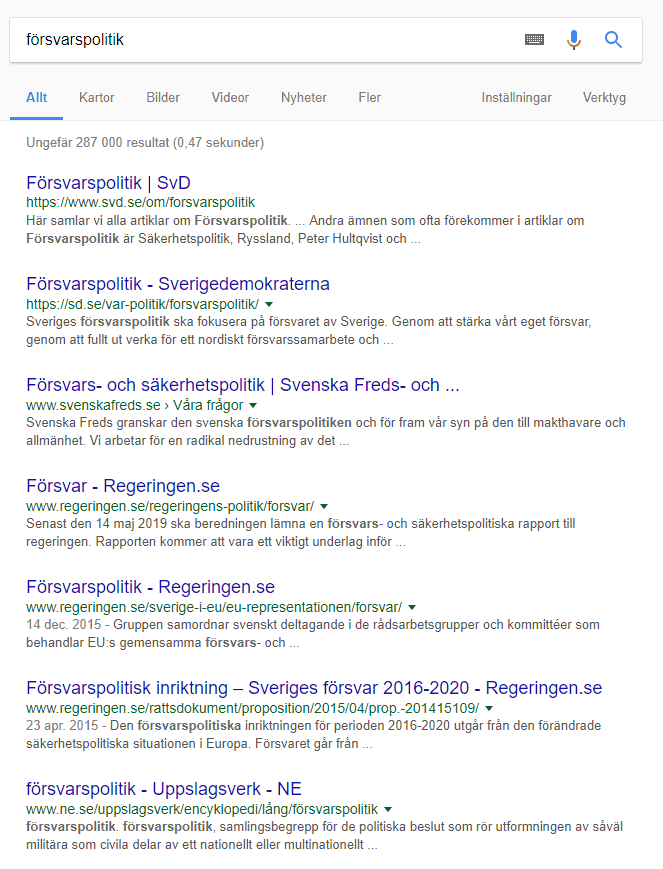Open the Försvarspolitik | SvD result
The height and width of the screenshot is (869, 663).
(109, 183)
